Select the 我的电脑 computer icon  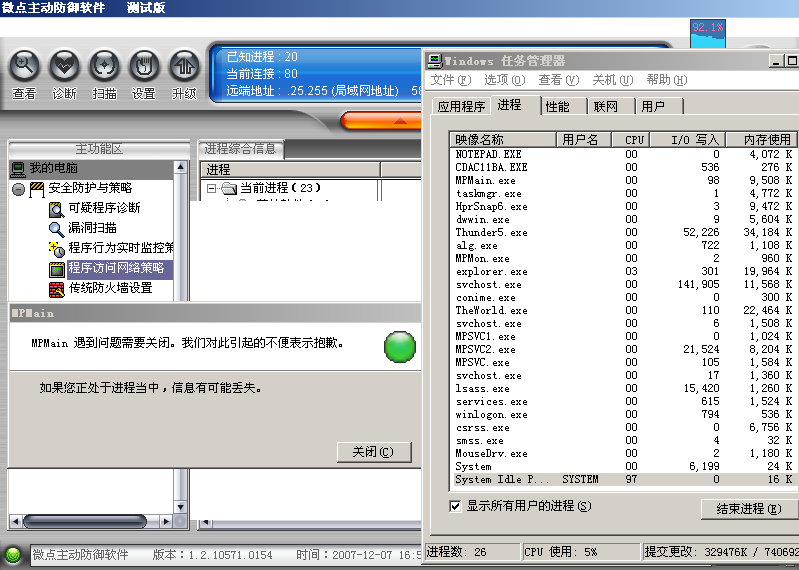pos(18,169)
